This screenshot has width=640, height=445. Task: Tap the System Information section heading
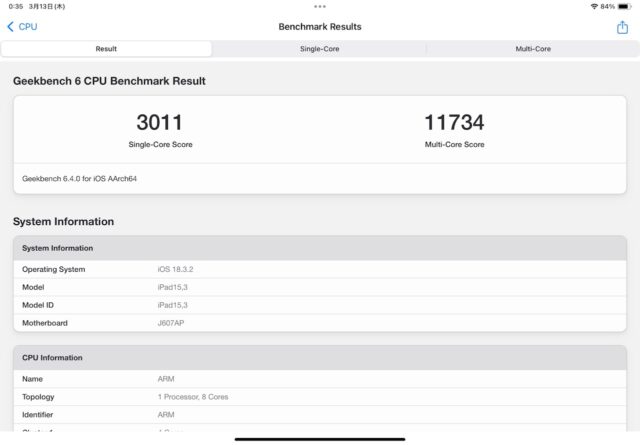click(63, 221)
